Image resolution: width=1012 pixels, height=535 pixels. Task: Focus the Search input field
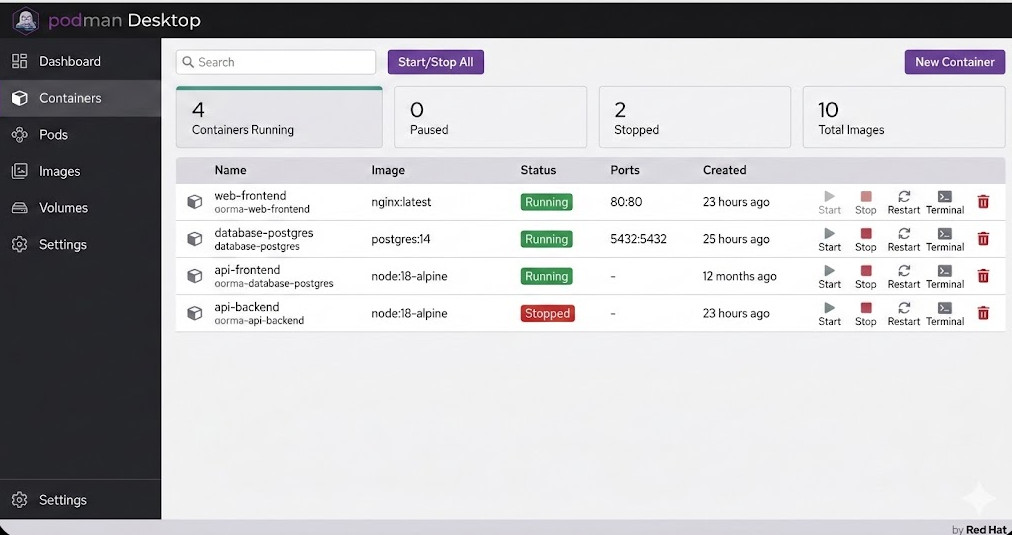click(276, 62)
